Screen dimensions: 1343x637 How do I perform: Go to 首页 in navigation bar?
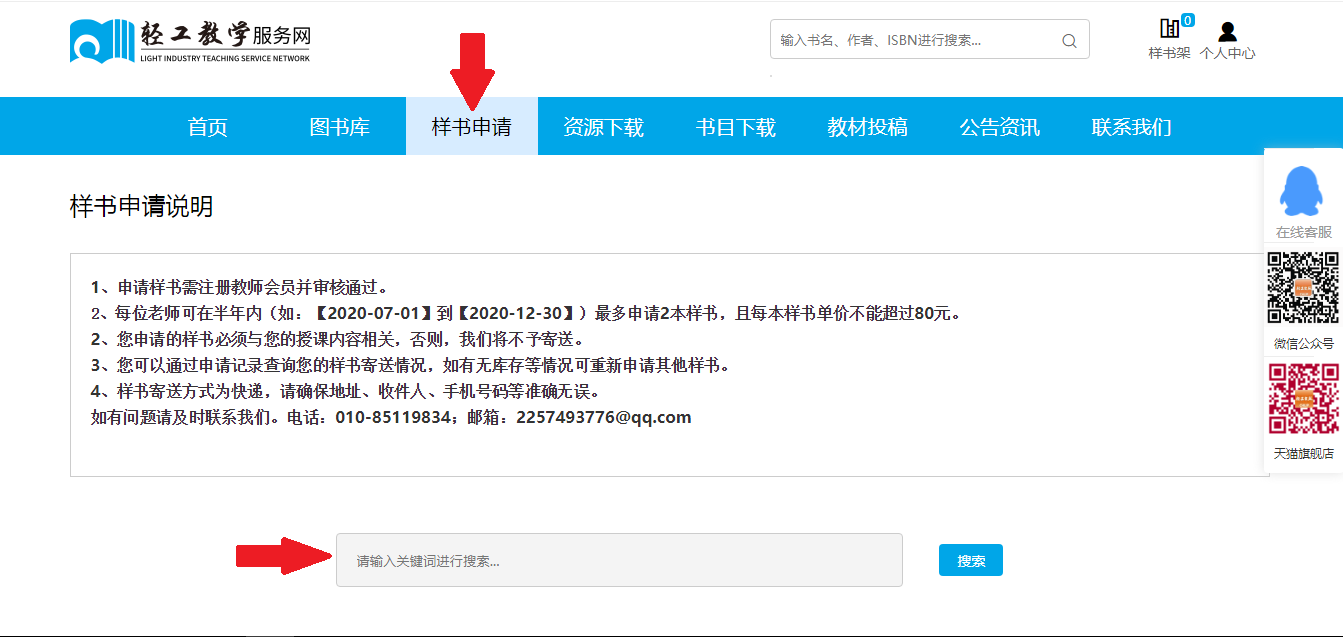point(208,127)
